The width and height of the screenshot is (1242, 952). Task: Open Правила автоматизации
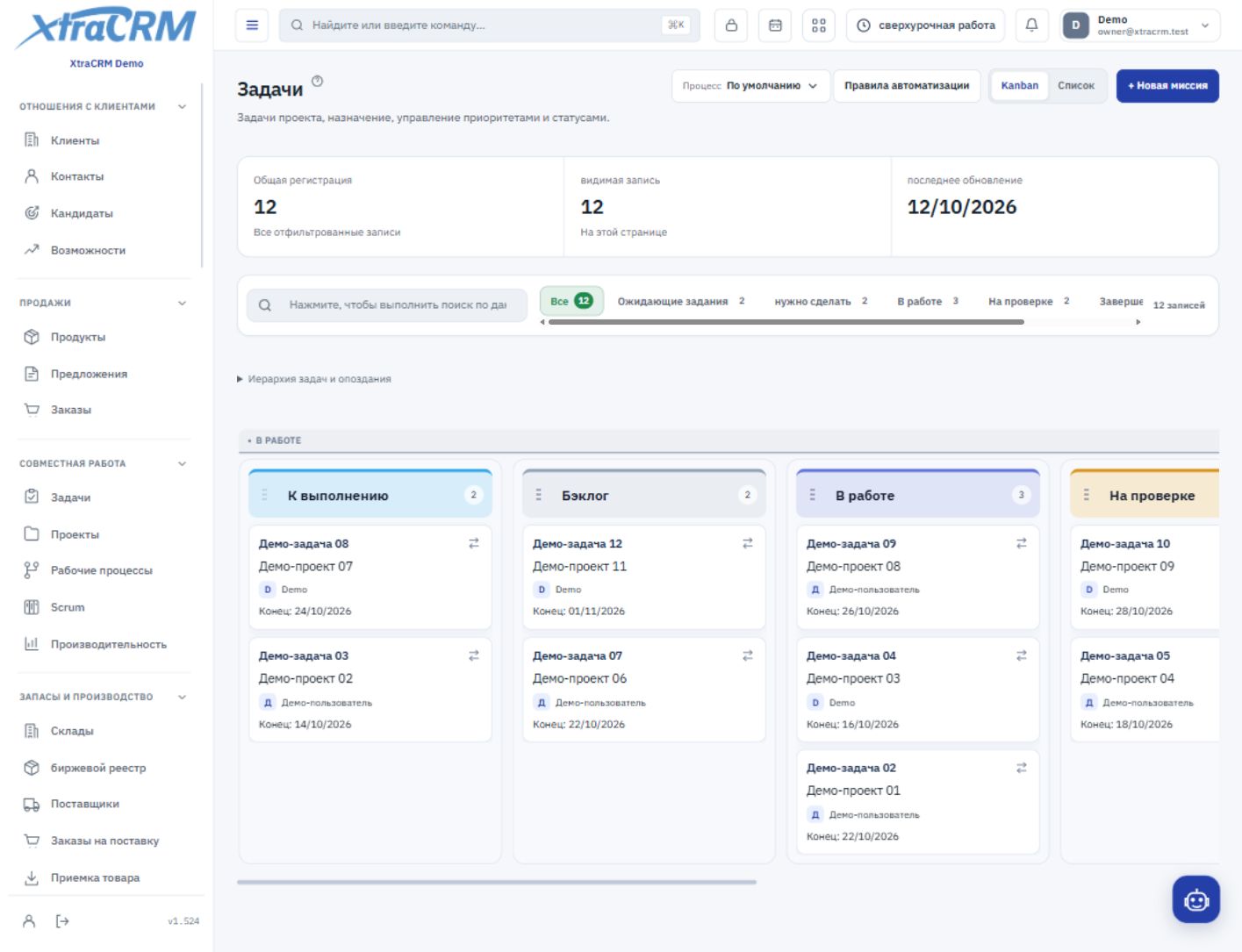point(907,86)
